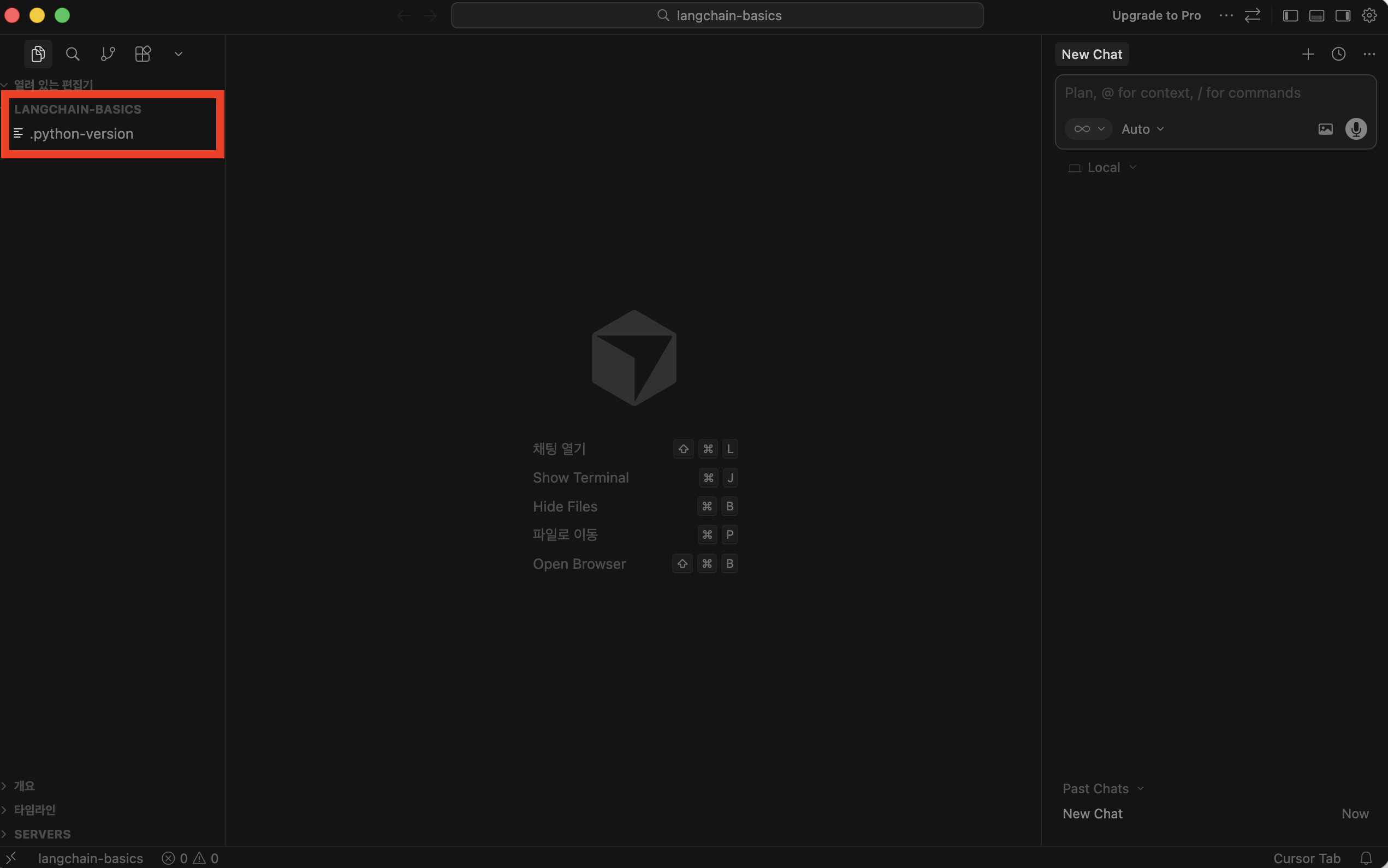Open the Search sidebar icon

[72, 54]
